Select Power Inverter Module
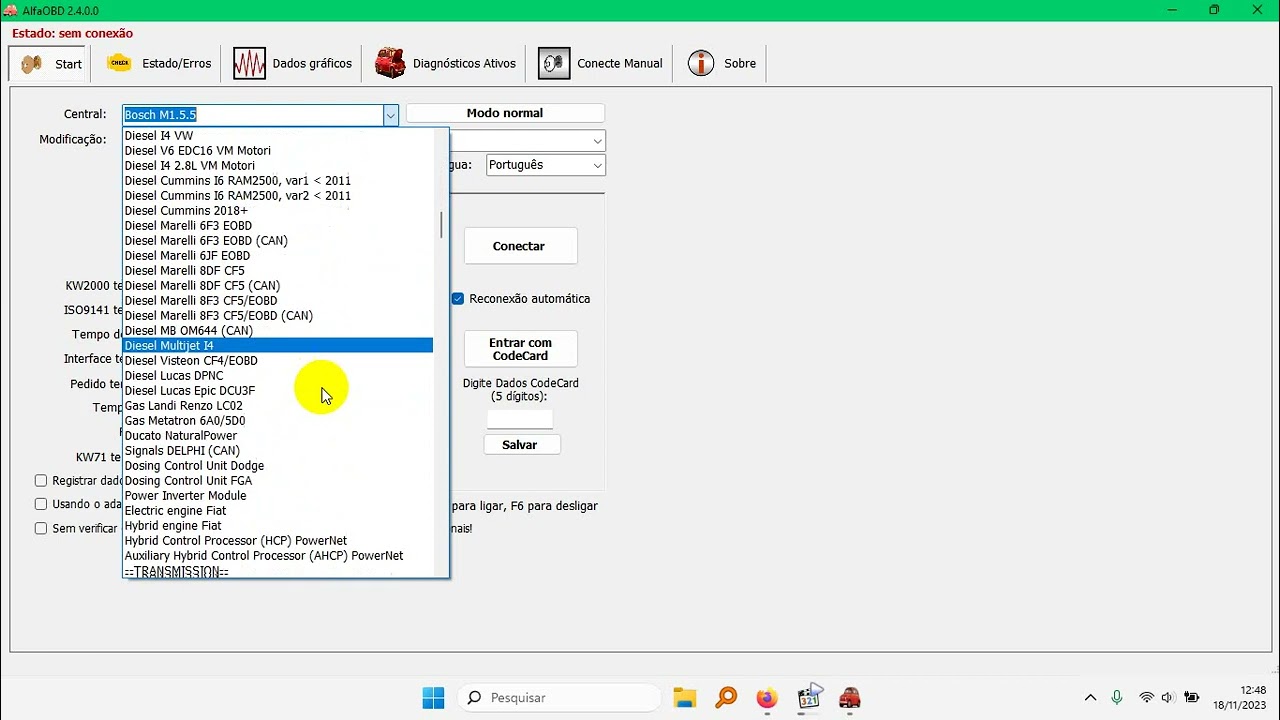 (278, 496)
